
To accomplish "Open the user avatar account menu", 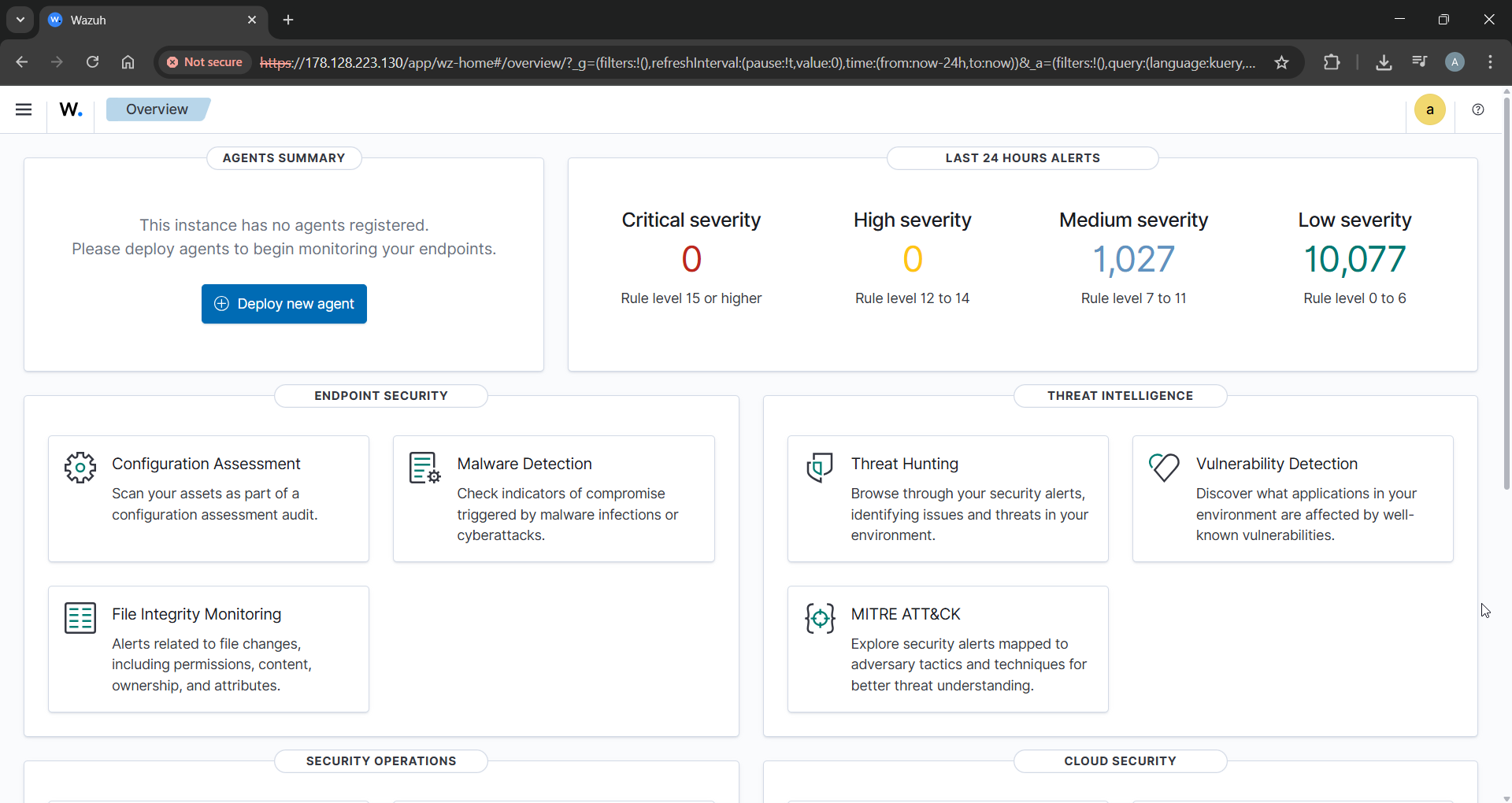I will [x=1455, y=62].
